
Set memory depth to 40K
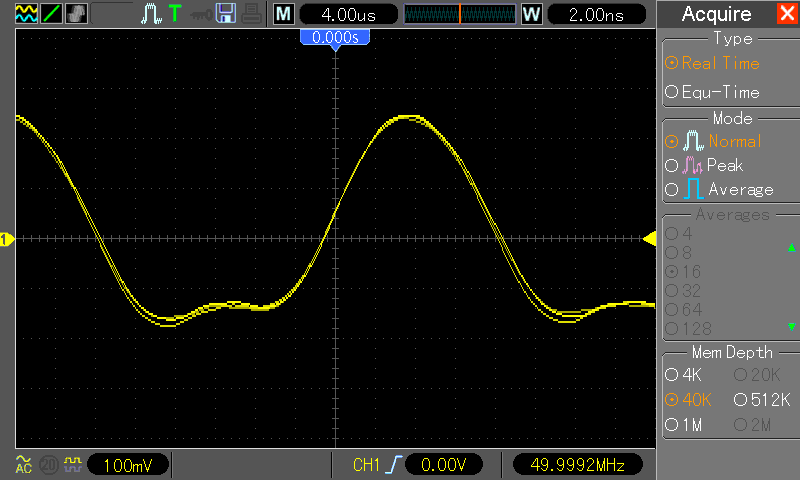(688, 400)
